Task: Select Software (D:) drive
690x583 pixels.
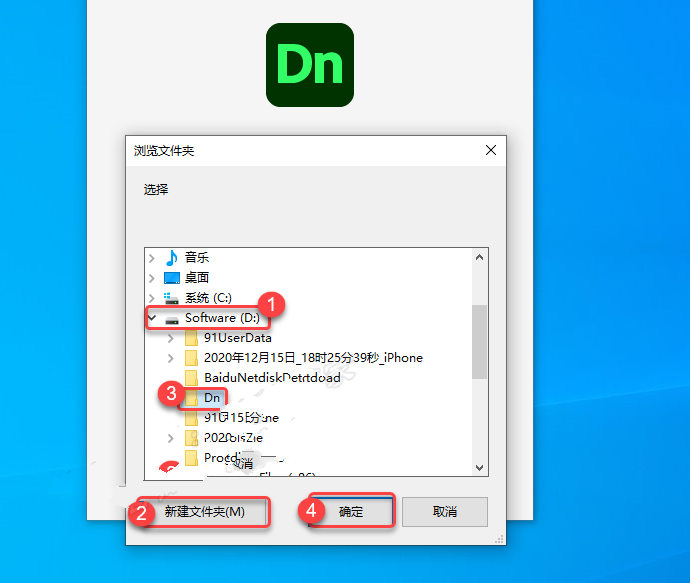Action: tap(222, 318)
